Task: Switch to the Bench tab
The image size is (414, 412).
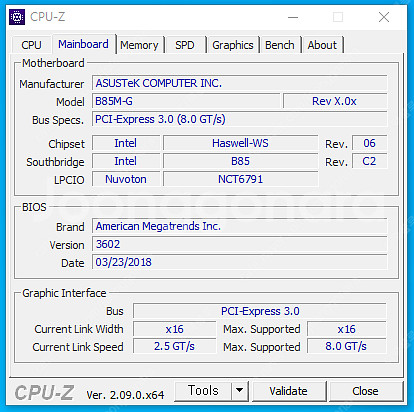Action: (280, 45)
